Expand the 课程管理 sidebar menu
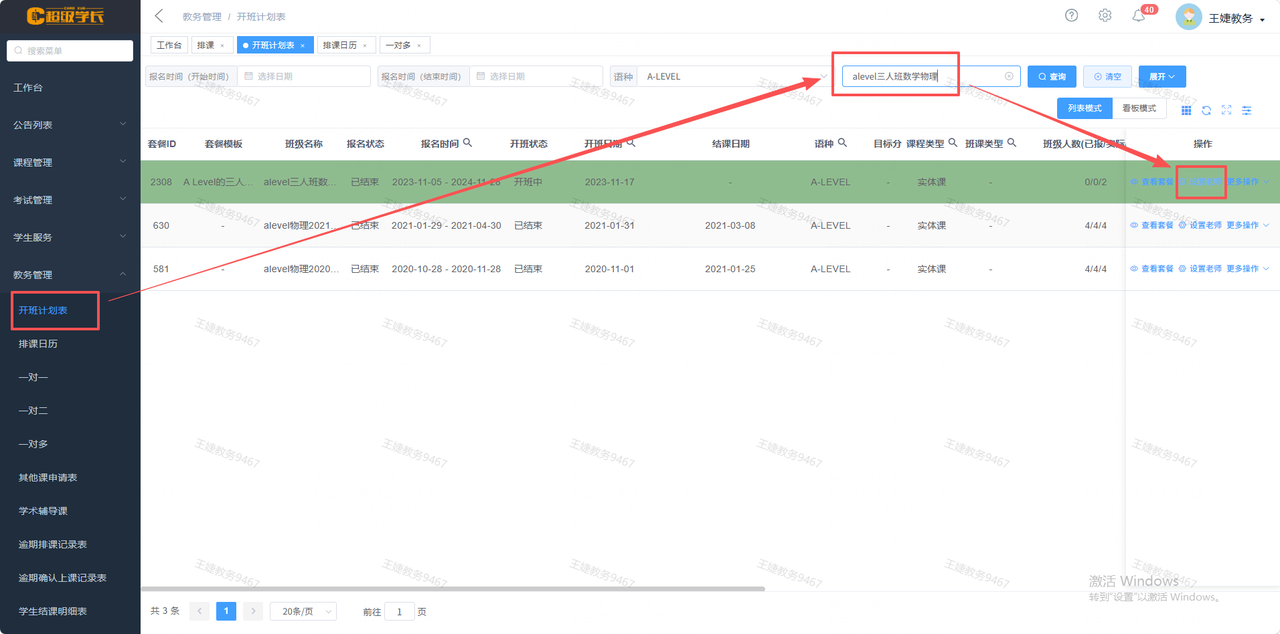Viewport: 1280px width, 634px height. (69, 162)
